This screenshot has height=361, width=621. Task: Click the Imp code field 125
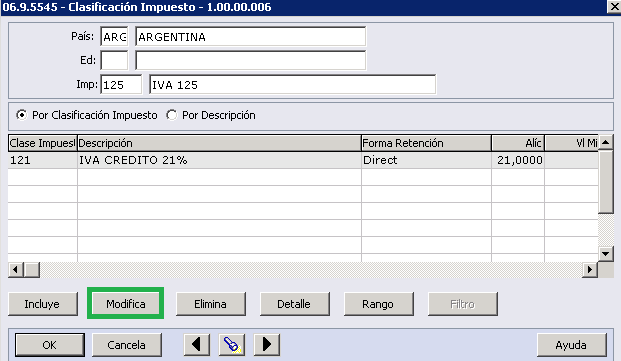[121, 85]
